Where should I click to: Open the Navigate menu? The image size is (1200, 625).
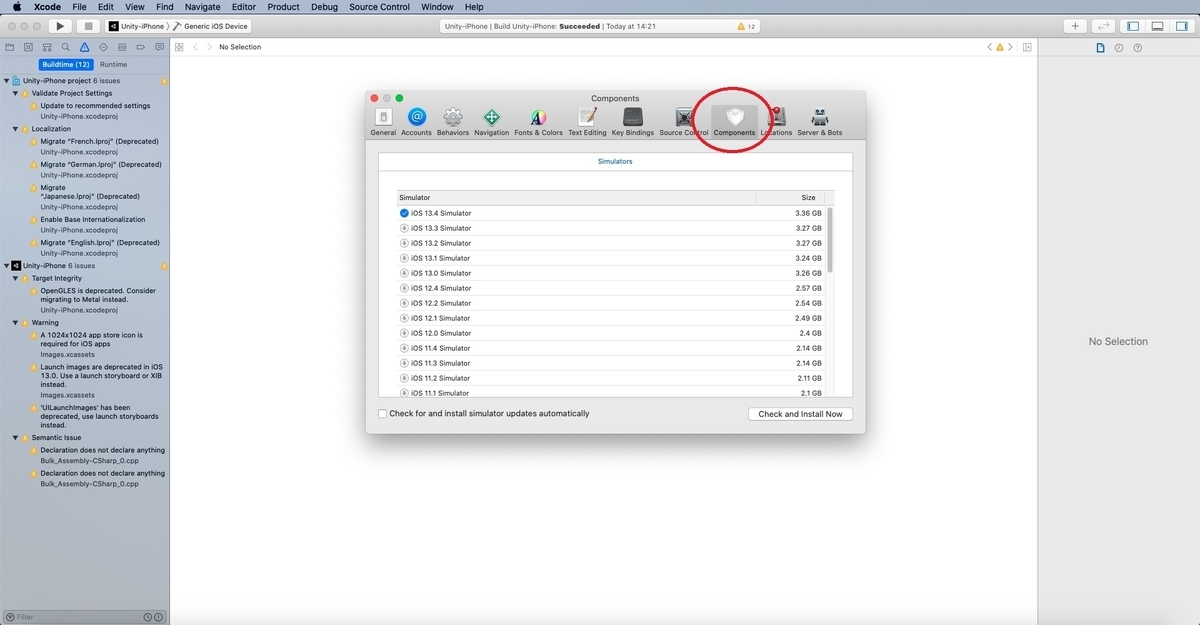click(x=202, y=7)
